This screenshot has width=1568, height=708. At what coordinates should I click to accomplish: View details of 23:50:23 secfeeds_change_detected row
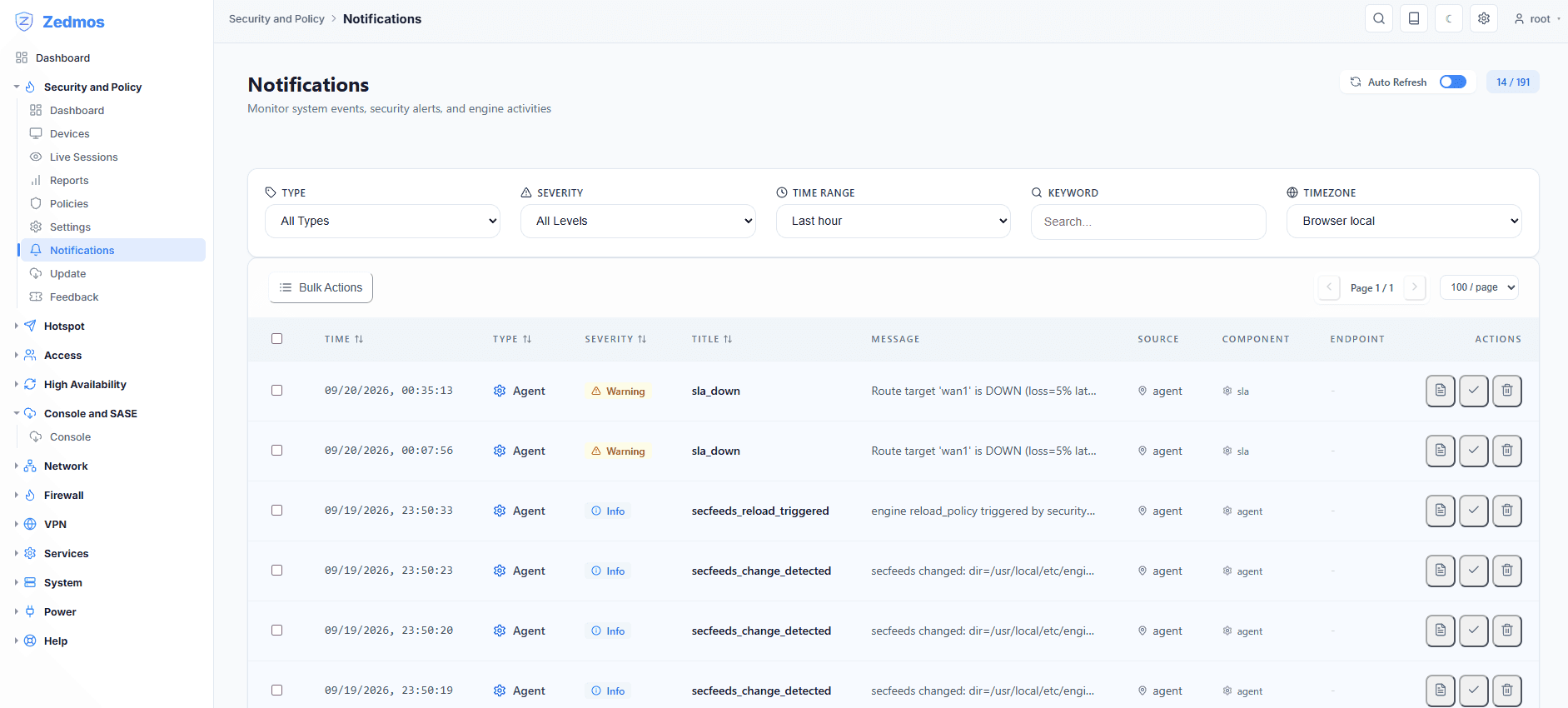click(1441, 571)
